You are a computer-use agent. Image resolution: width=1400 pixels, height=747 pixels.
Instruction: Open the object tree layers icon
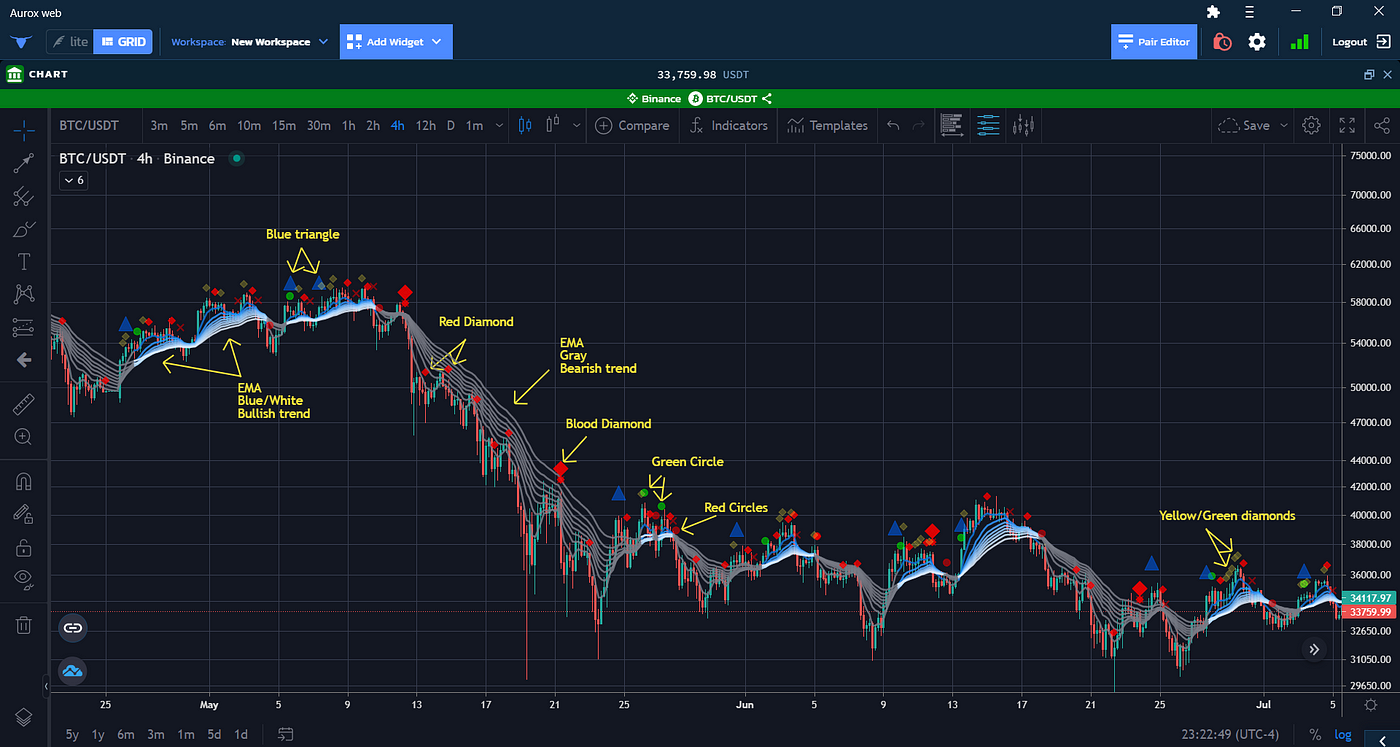tap(24, 717)
